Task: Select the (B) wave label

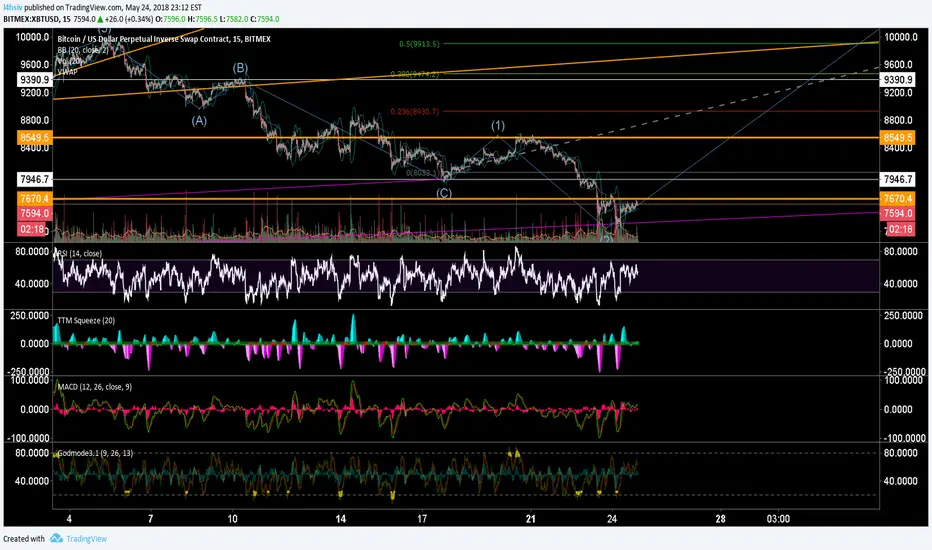Action: click(240, 68)
